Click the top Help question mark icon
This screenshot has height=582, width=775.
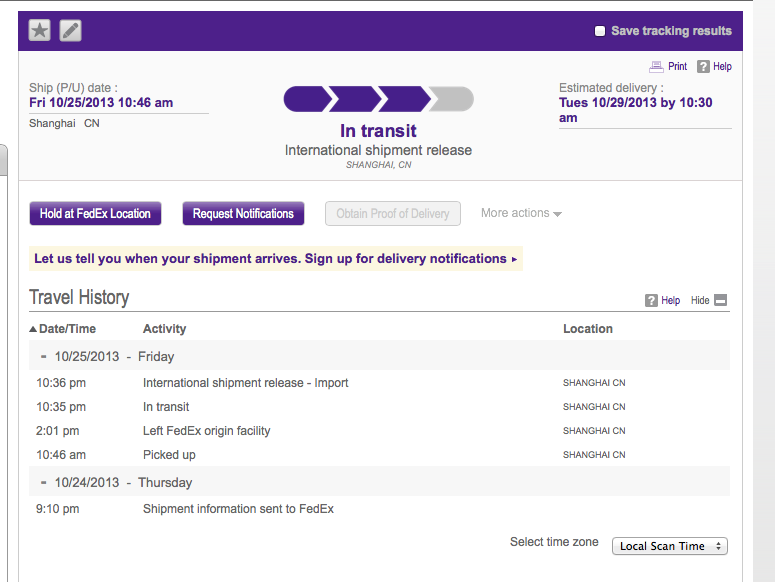click(703, 67)
